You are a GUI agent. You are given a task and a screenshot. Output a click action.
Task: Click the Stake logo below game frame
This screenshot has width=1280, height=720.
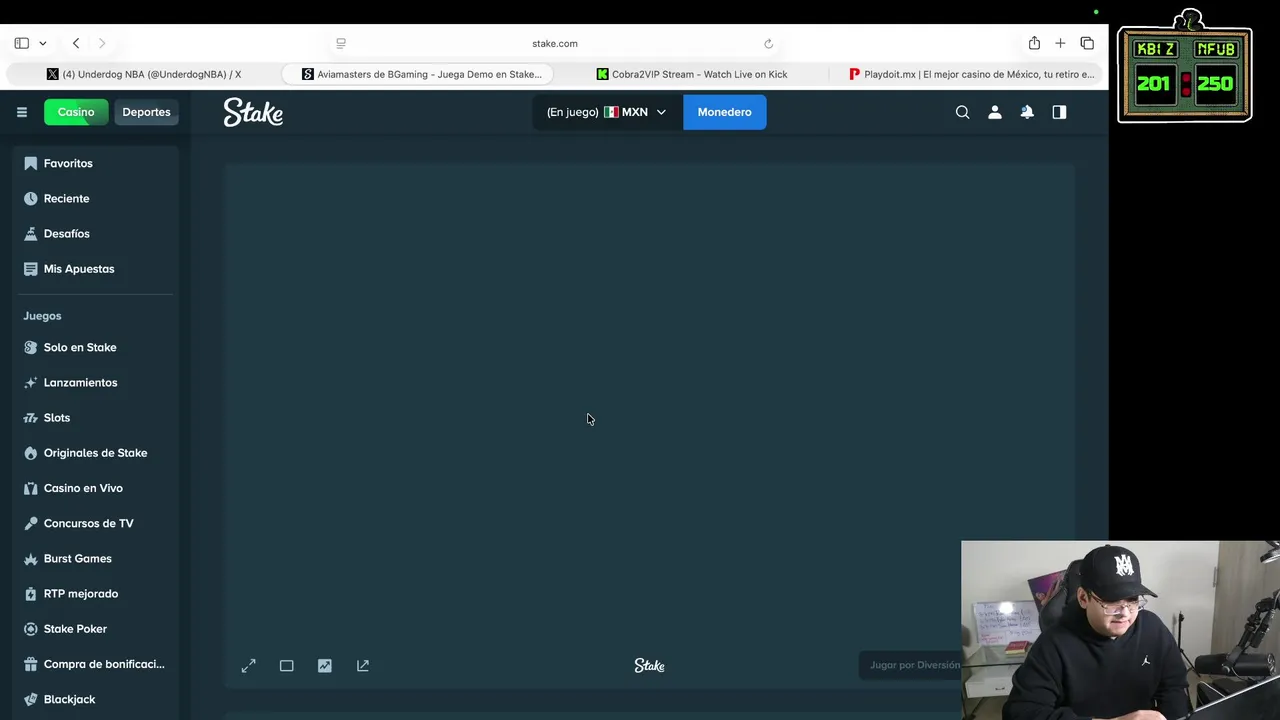point(649,665)
